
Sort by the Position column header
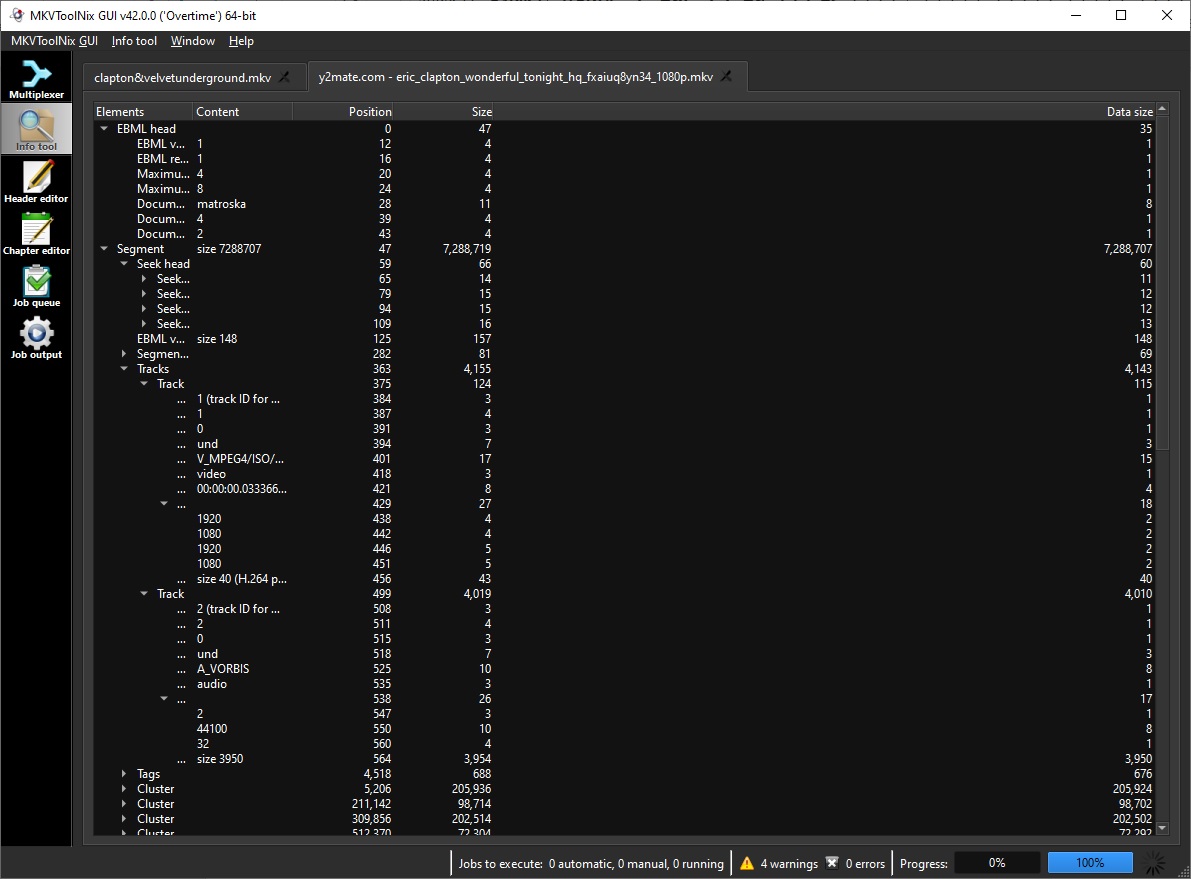pos(343,112)
